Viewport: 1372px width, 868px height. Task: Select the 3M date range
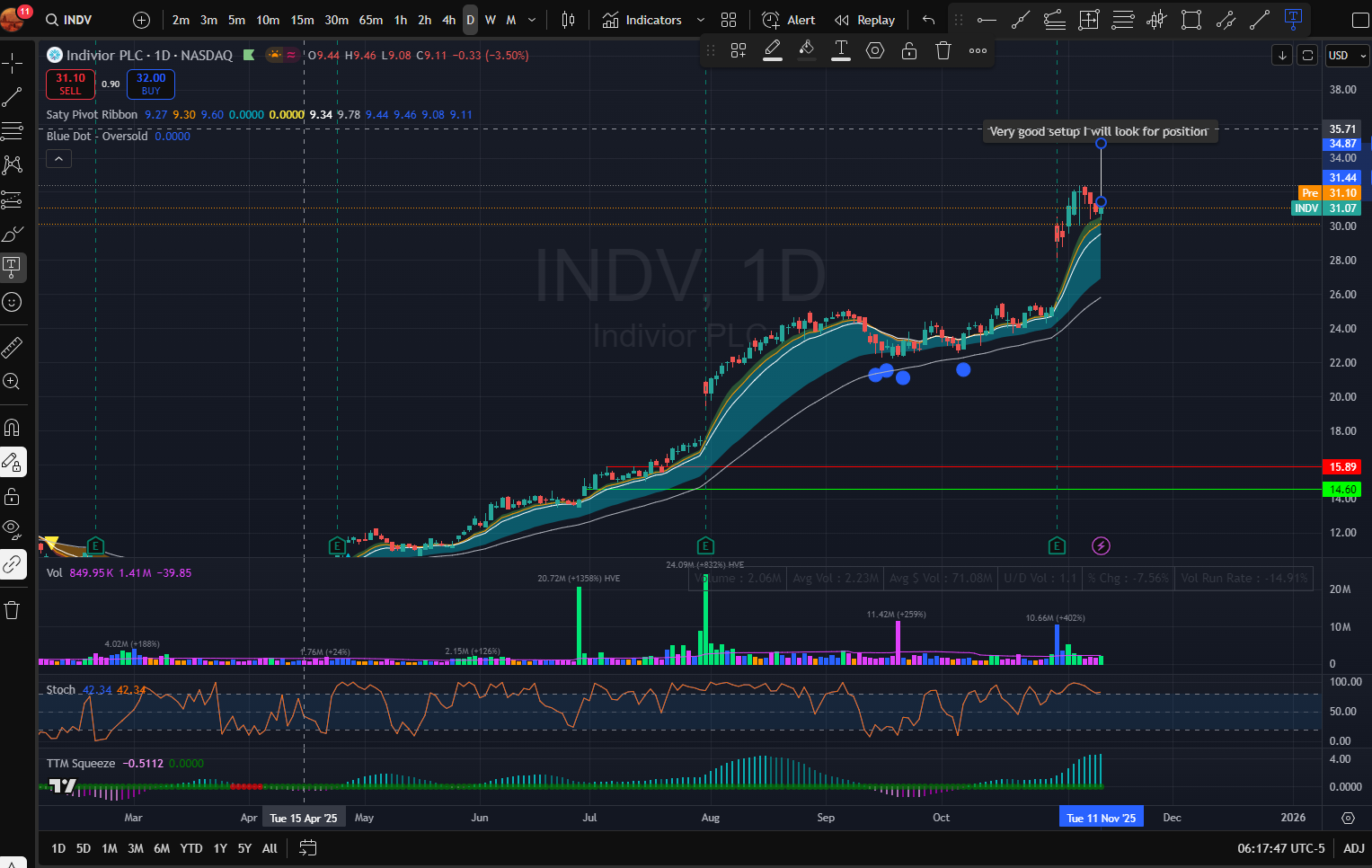pos(136,848)
